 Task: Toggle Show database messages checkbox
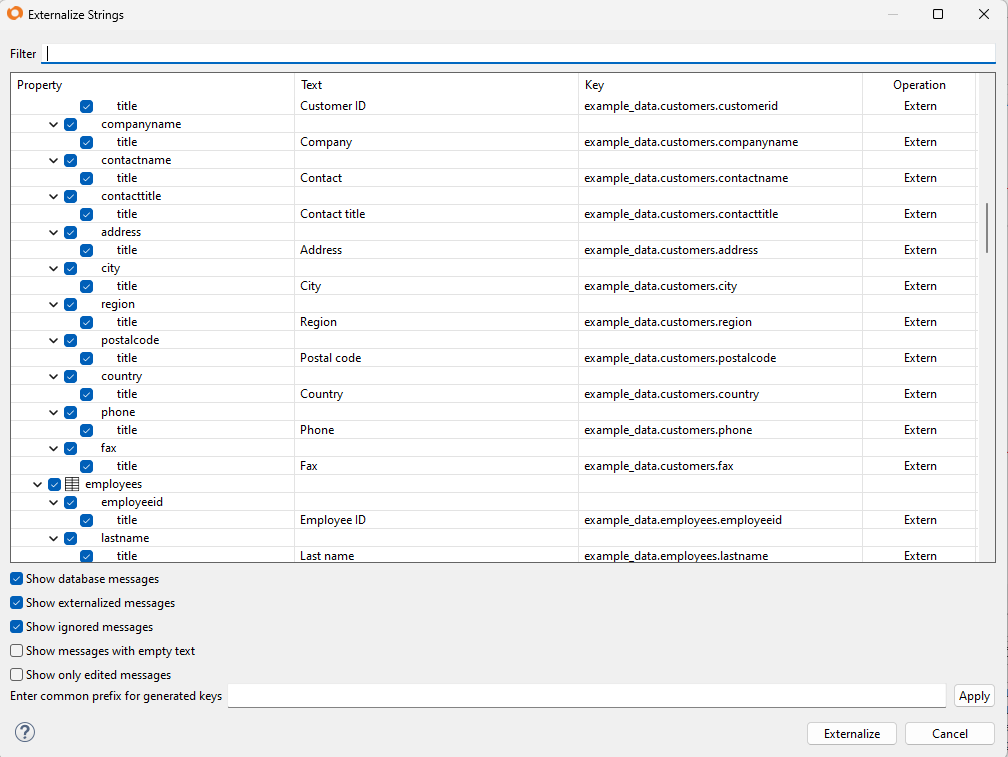[x=17, y=579]
